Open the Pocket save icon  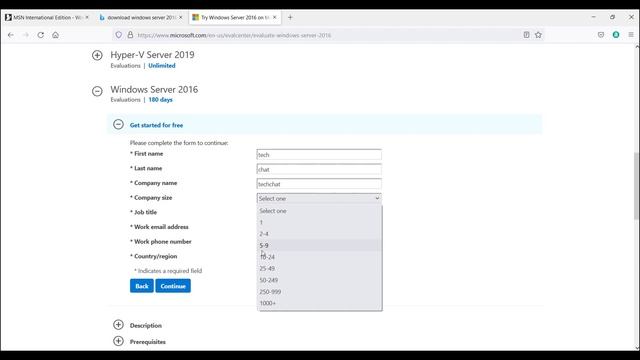point(601,35)
